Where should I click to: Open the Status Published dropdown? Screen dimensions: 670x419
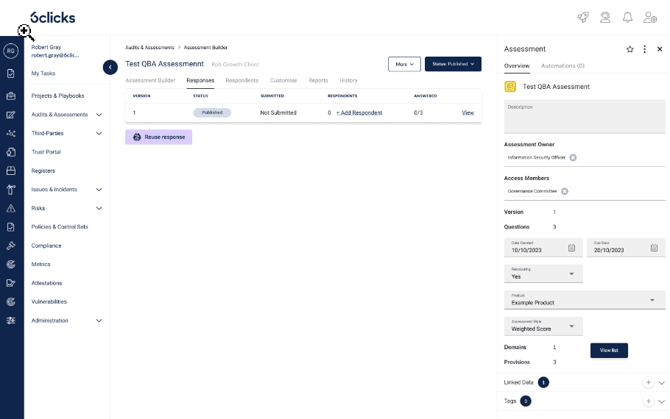[453, 64]
